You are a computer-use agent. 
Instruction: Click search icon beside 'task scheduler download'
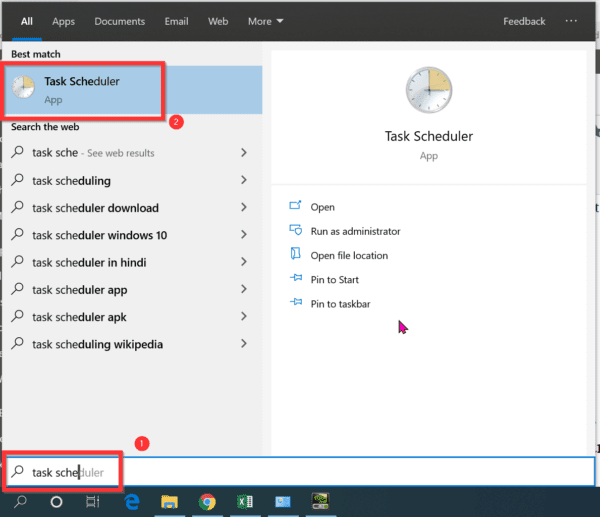pos(17,207)
